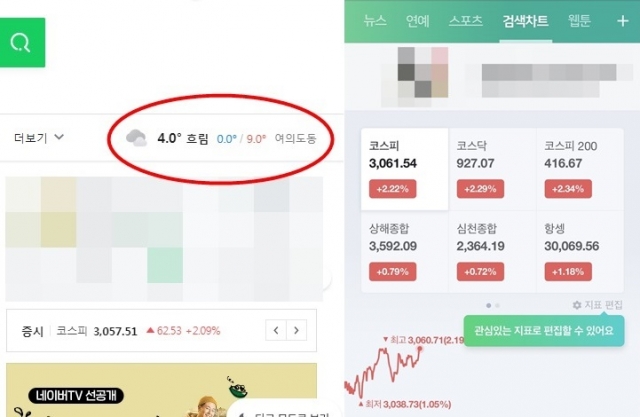This screenshot has height=417, width=640.
Task: Select the 검색차트 tab
Action: coord(525,20)
